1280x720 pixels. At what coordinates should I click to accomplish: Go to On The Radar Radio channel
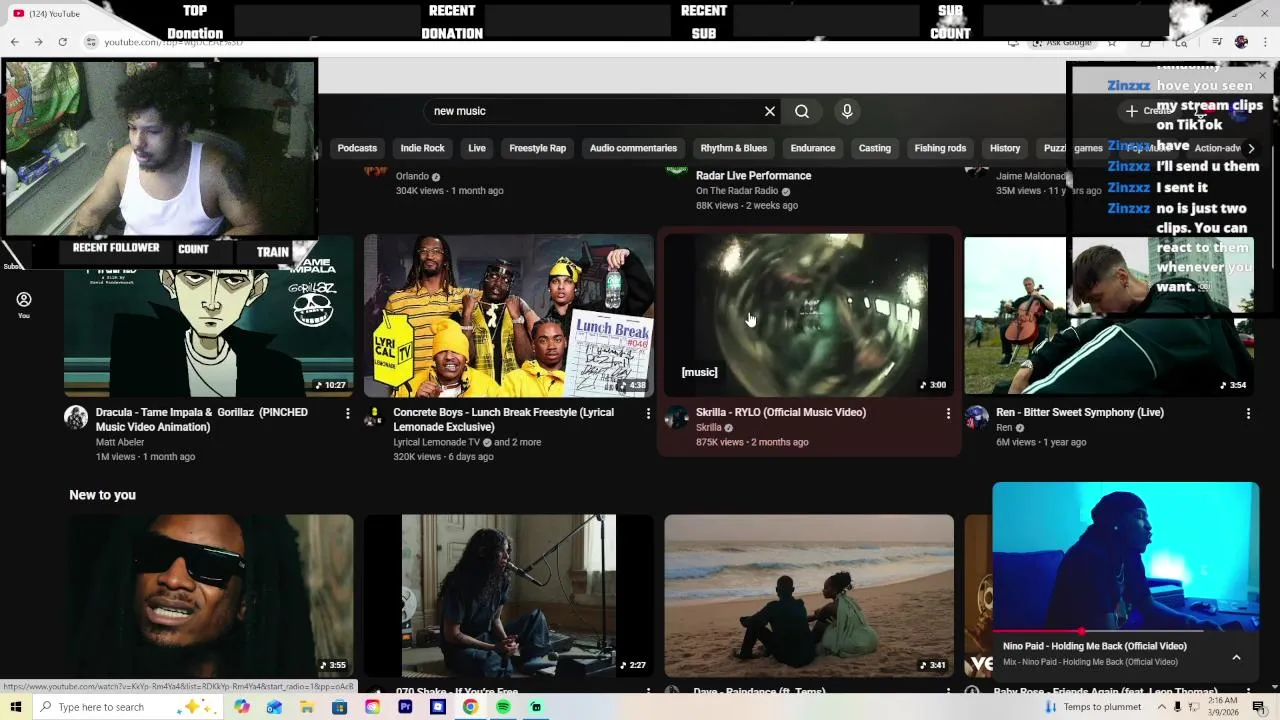(x=737, y=191)
